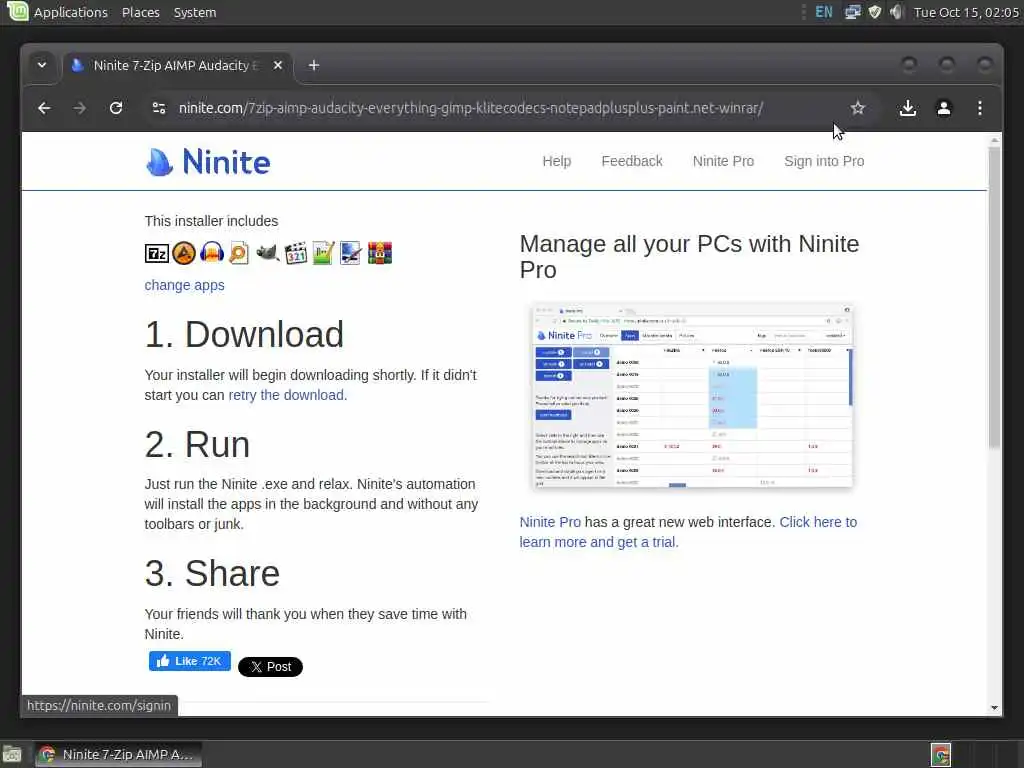Image resolution: width=1024 pixels, height=768 pixels.
Task: Go back to previous page
Action: 44,108
